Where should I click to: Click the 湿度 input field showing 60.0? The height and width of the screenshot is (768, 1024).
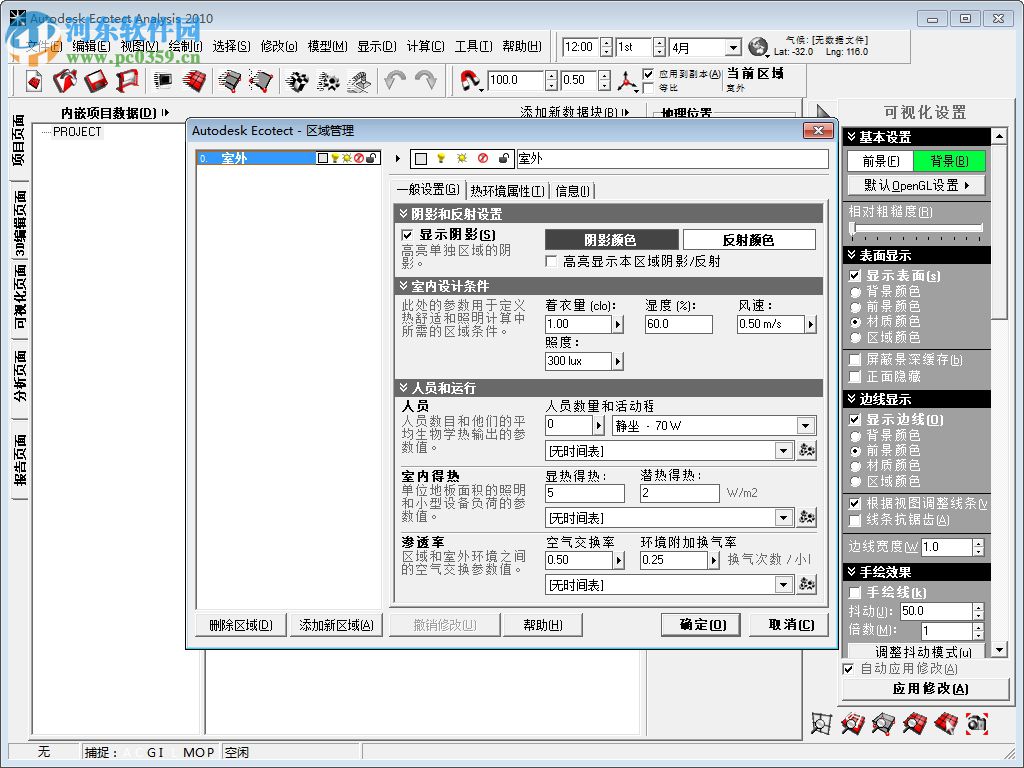coord(677,324)
